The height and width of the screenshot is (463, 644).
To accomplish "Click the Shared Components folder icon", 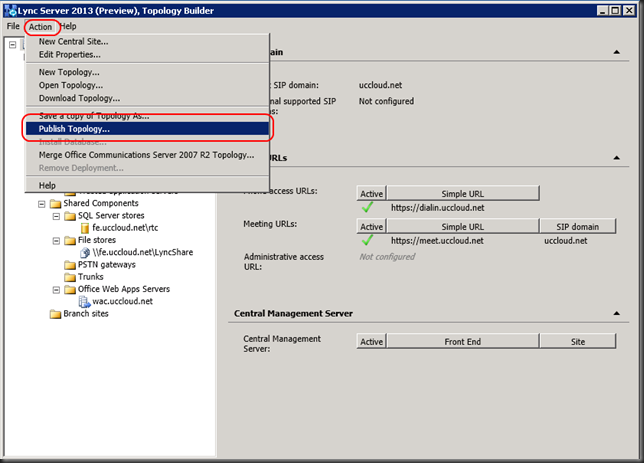I will click(55, 204).
